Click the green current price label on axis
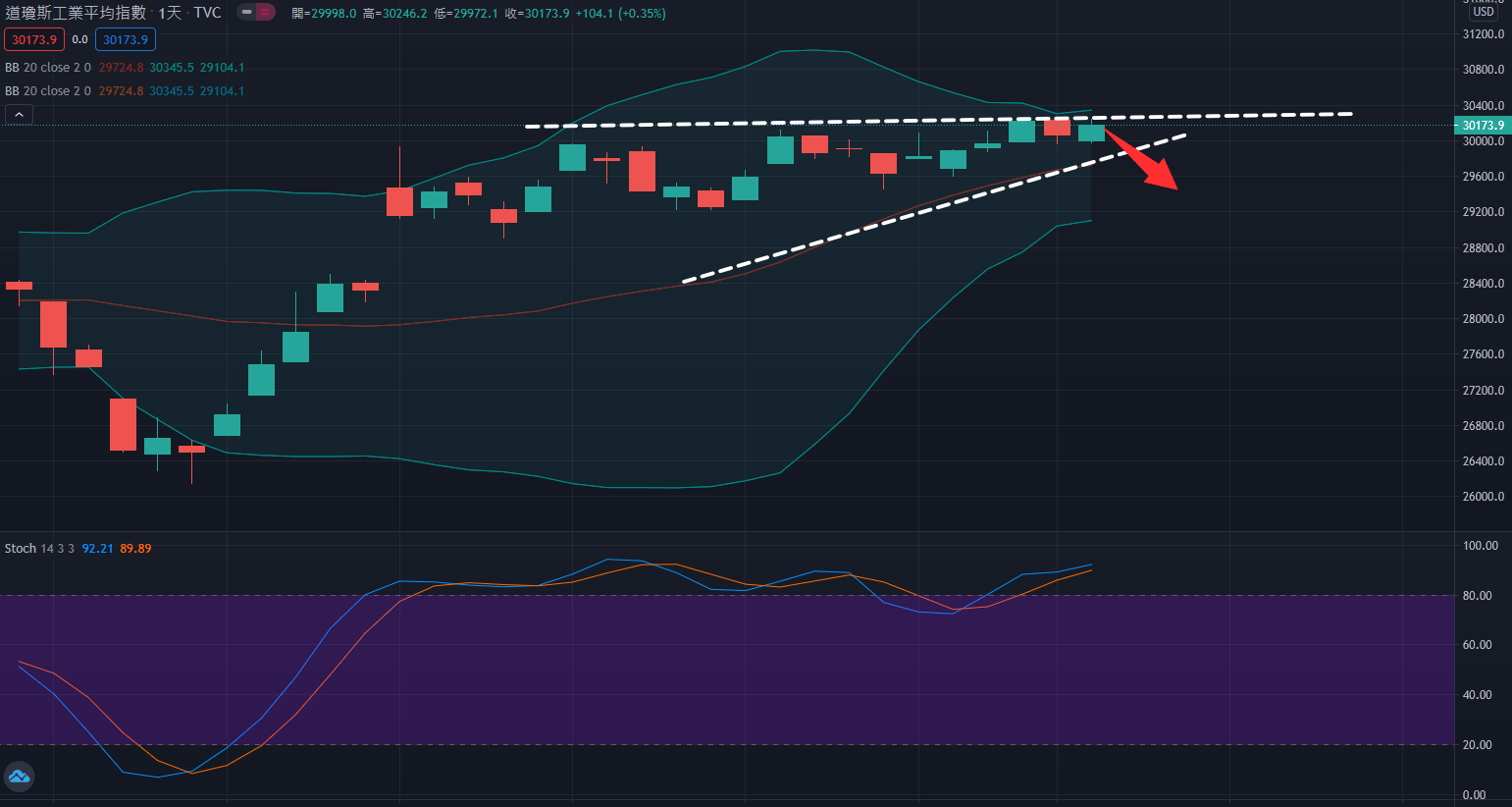The height and width of the screenshot is (807, 1512). click(x=1482, y=126)
